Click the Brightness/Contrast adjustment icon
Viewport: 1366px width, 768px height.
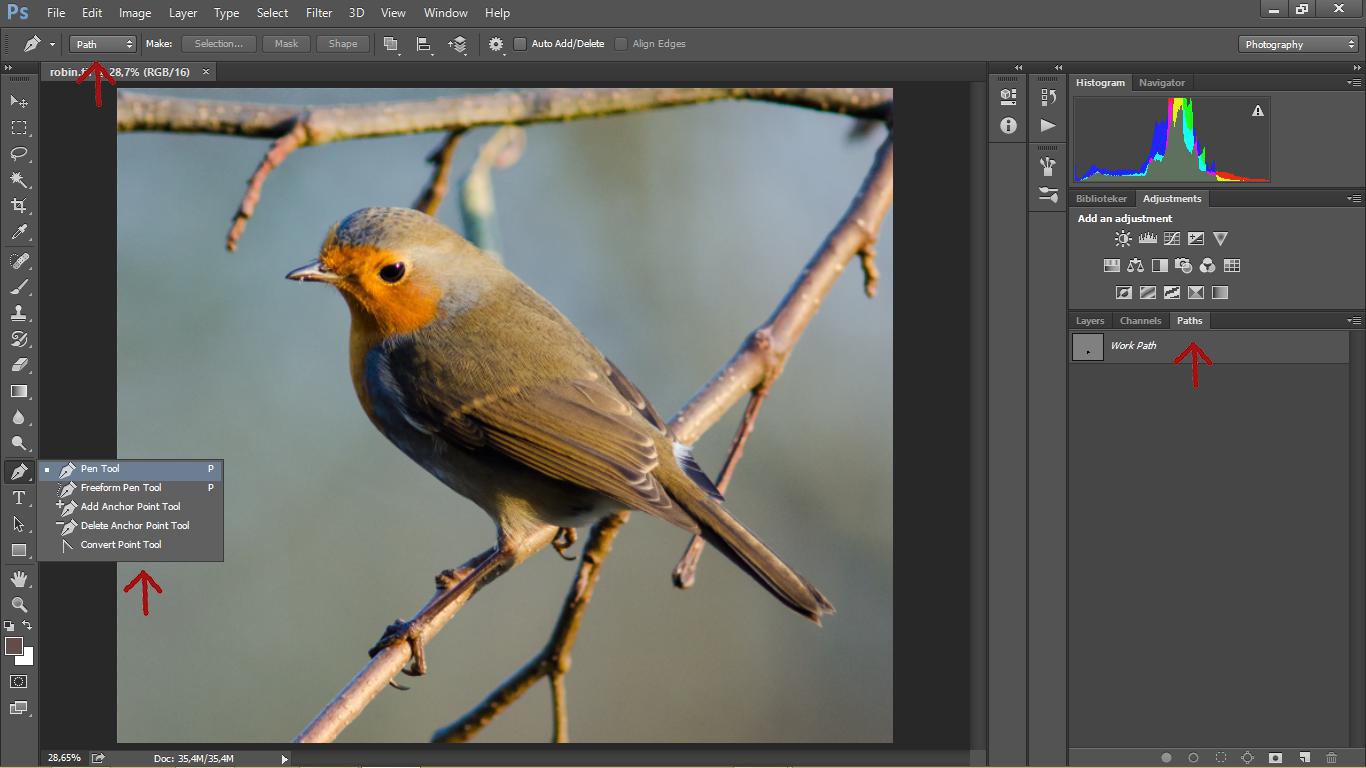(1123, 239)
